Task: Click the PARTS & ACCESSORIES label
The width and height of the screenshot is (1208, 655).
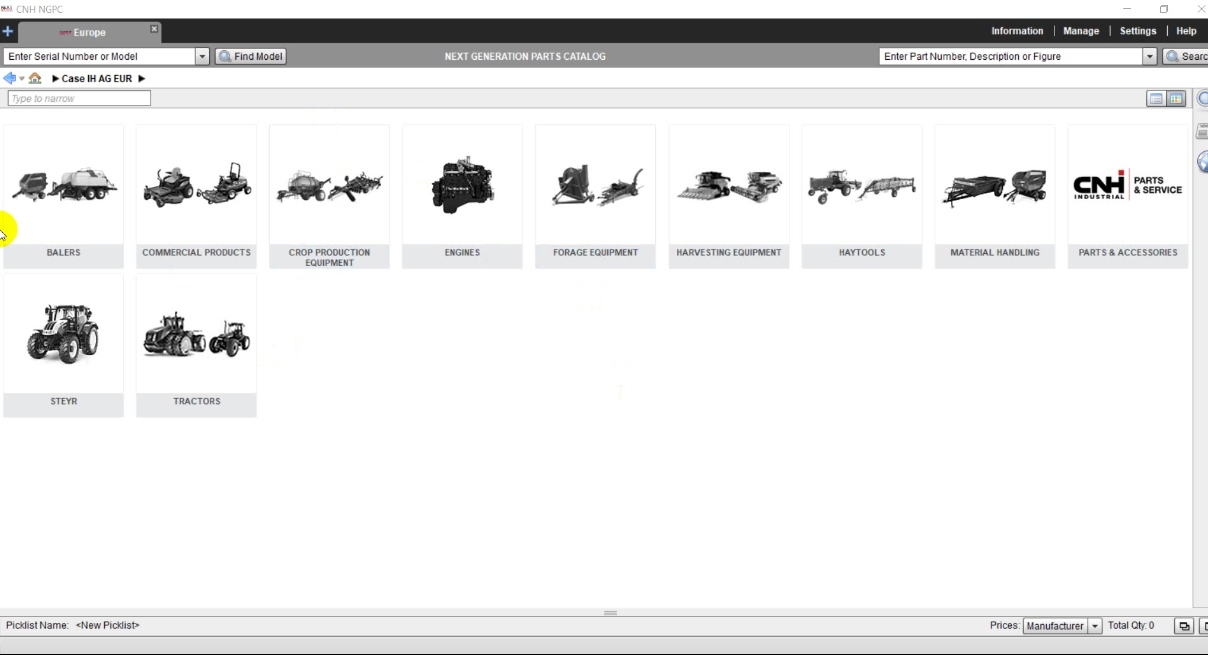Action: 1128,253
